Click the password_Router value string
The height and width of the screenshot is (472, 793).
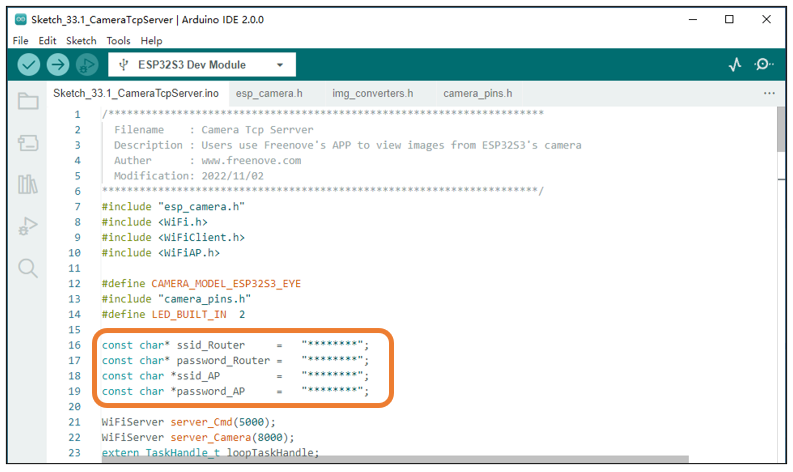click(332, 360)
